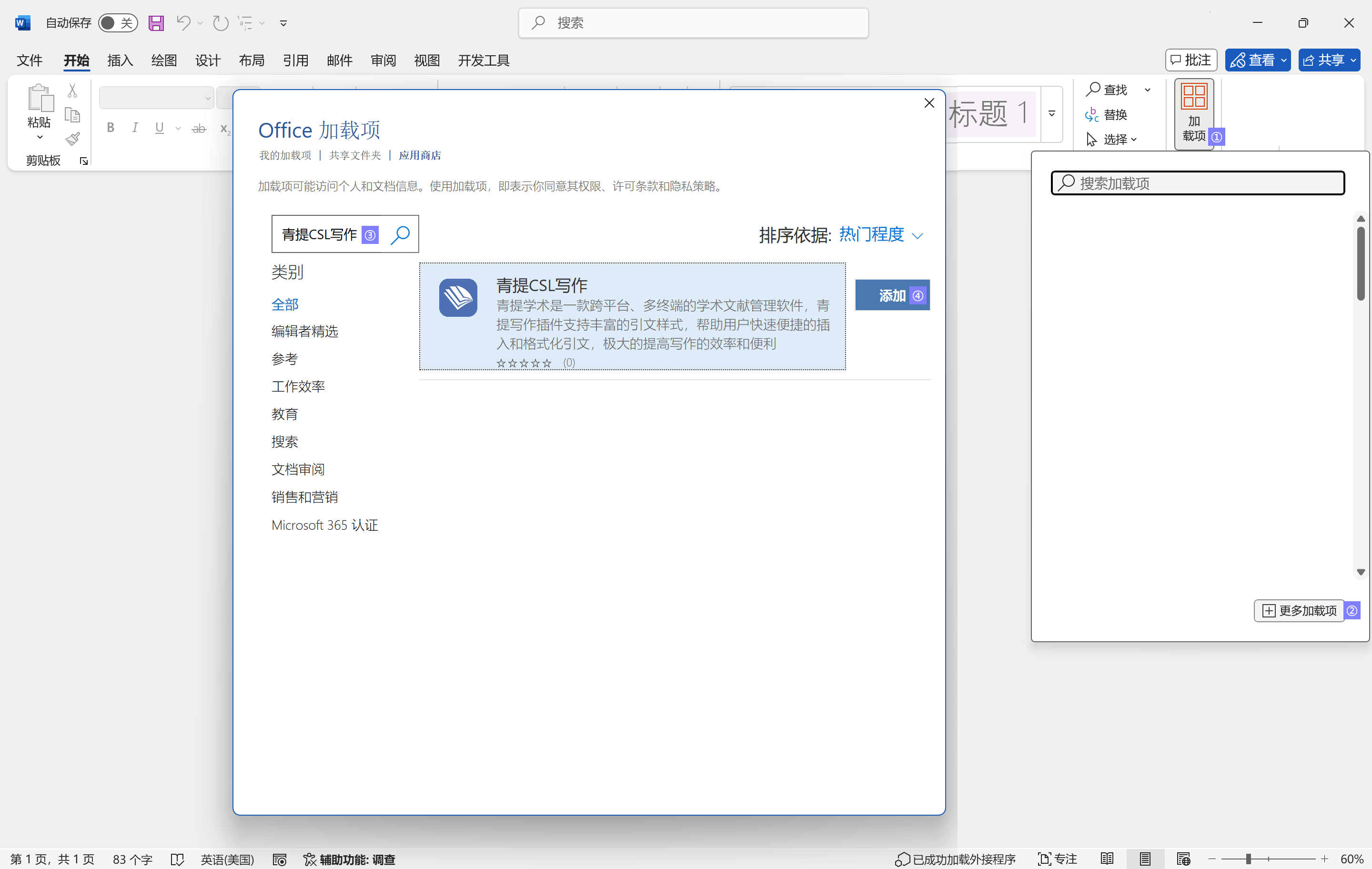Expand the Styles gallery more arrow

click(x=1052, y=114)
